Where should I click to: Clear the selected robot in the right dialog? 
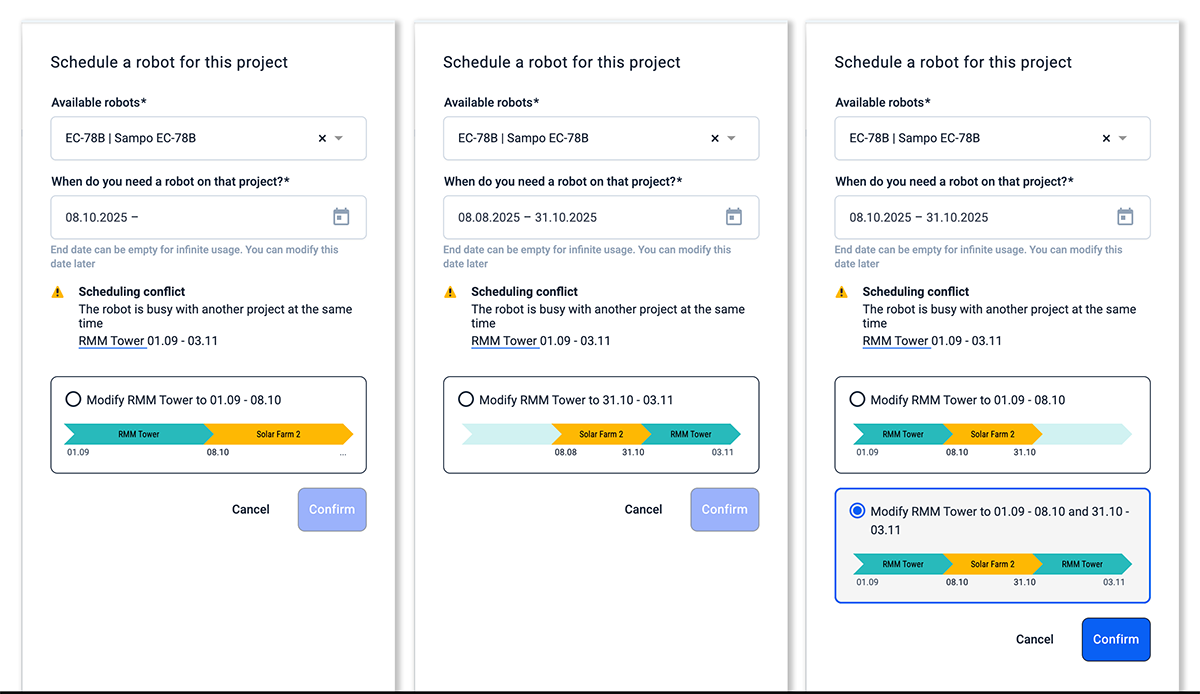1106,138
